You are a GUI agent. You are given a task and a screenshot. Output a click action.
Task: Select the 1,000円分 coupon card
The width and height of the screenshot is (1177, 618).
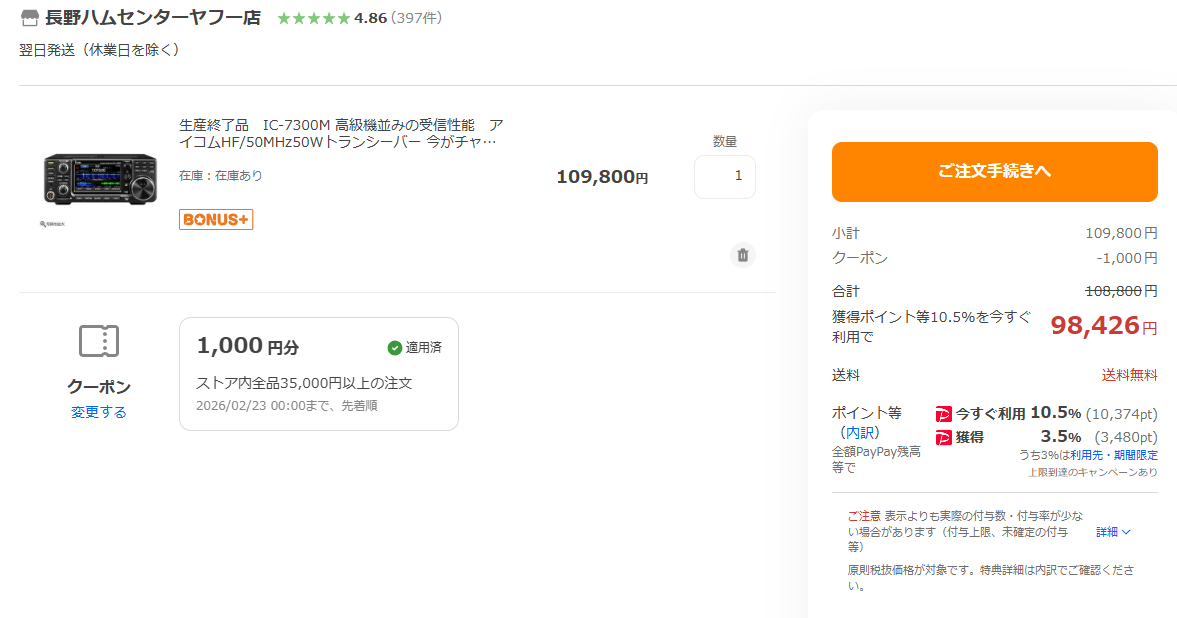[x=318, y=373]
